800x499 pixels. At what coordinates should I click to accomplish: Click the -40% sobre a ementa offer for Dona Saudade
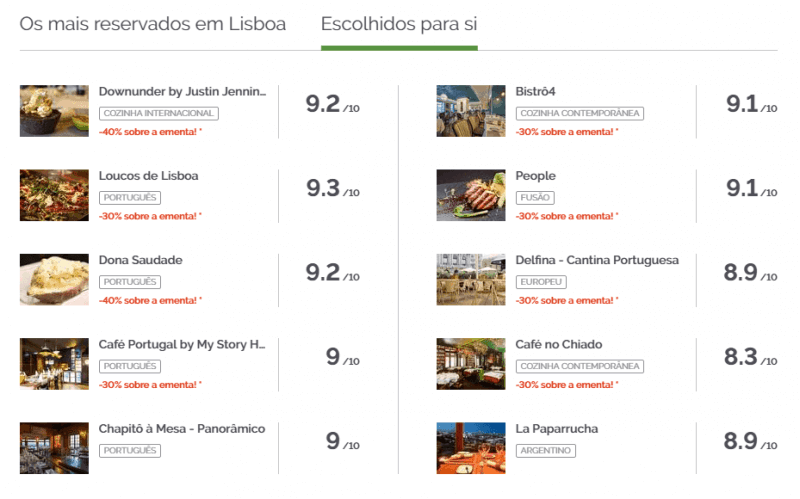coord(151,301)
